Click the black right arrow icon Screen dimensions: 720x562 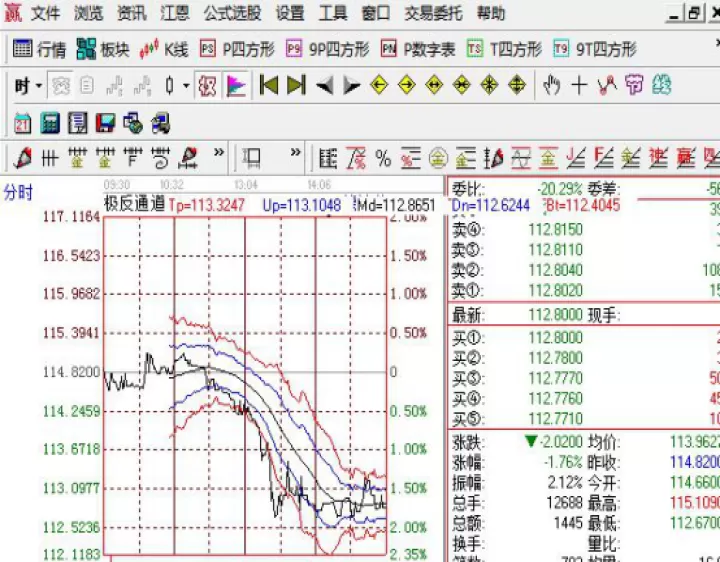click(352, 85)
